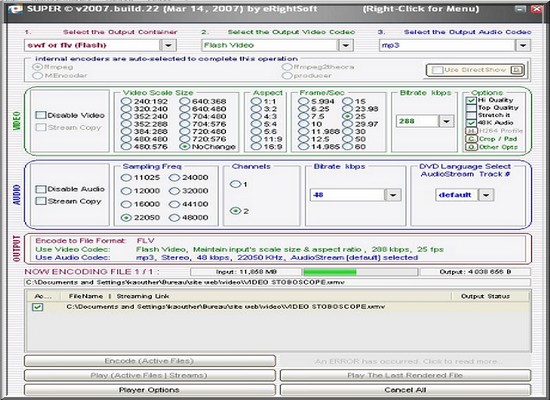Set frame rate to 15
This screenshot has height=400, width=550.
pyautogui.click(x=348, y=101)
